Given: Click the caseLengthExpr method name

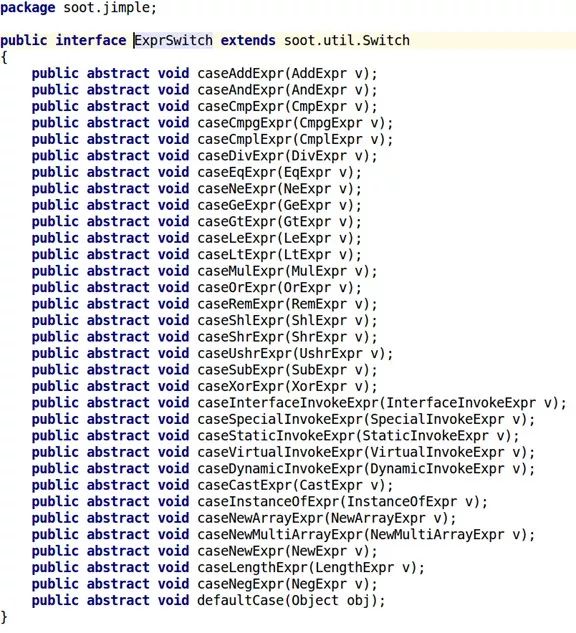Looking at the screenshot, I should point(253,568).
